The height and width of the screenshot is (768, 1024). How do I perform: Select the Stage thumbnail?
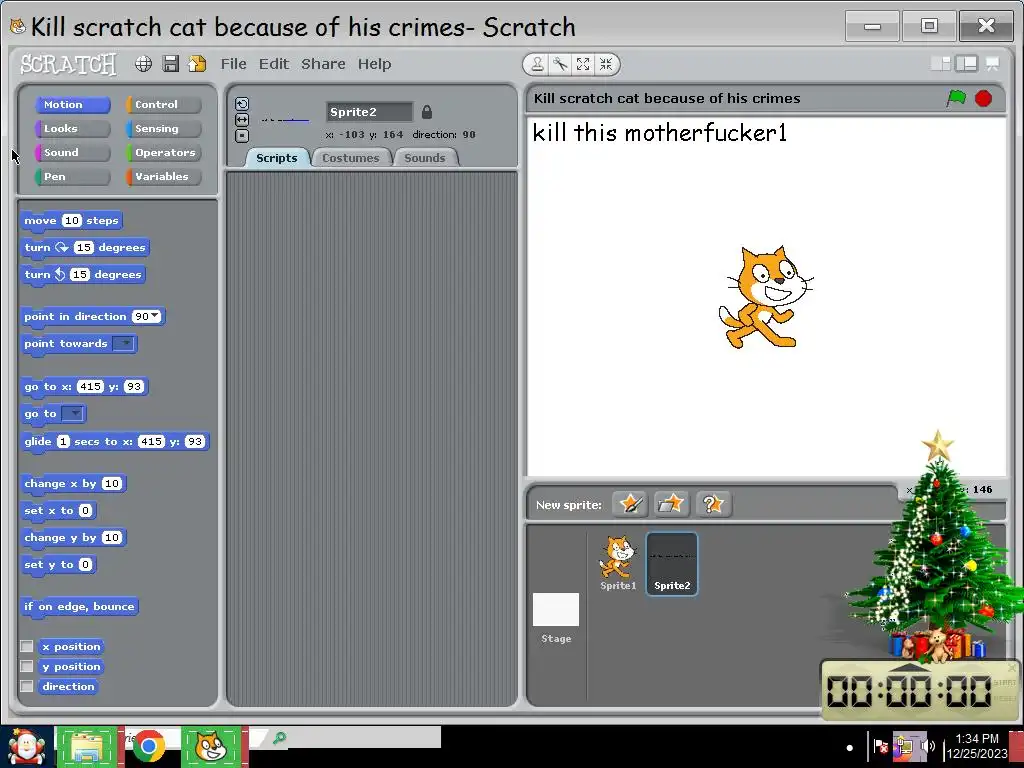point(556,617)
